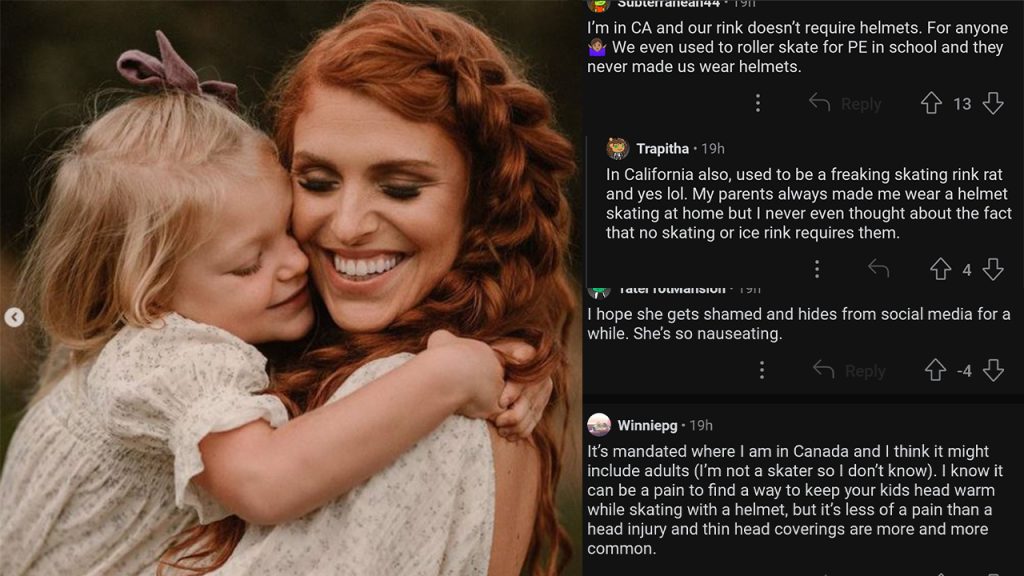Open the mother and daughter photo
The width and height of the screenshot is (1024, 576).
[x=290, y=288]
